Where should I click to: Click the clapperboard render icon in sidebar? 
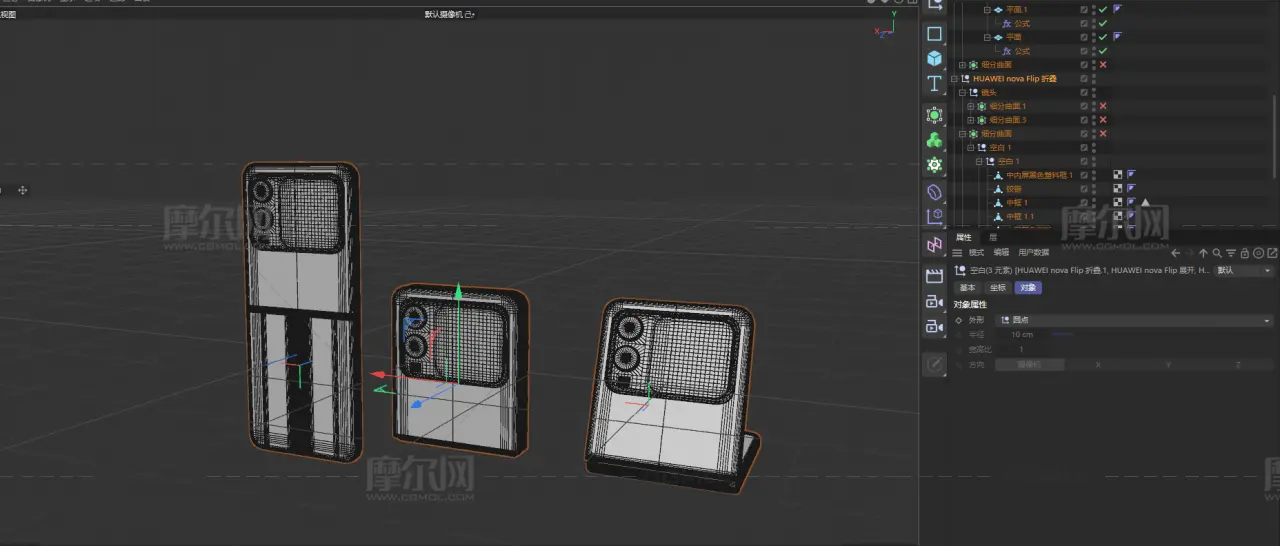(934, 276)
